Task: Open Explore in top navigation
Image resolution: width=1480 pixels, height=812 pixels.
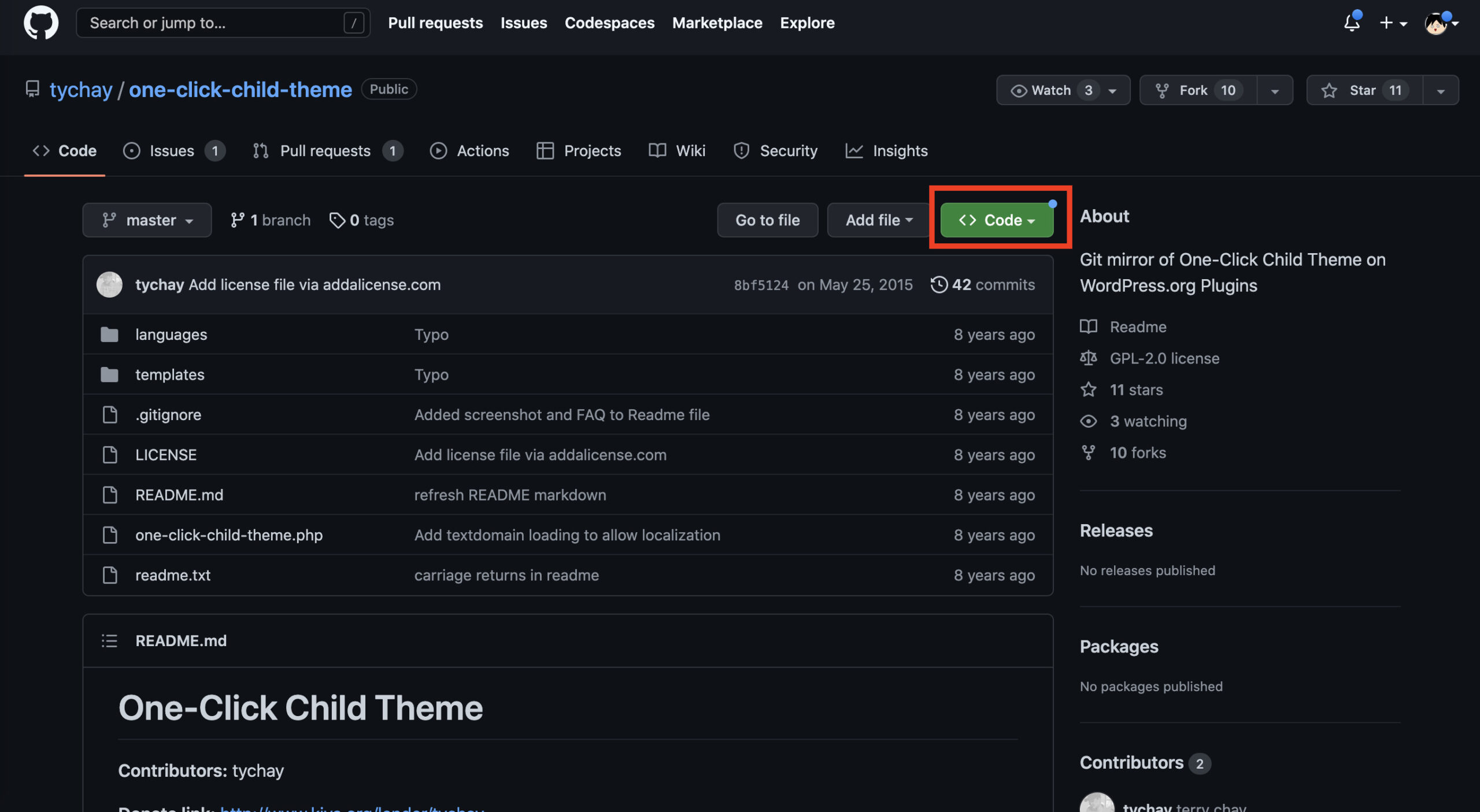Action: tap(807, 23)
